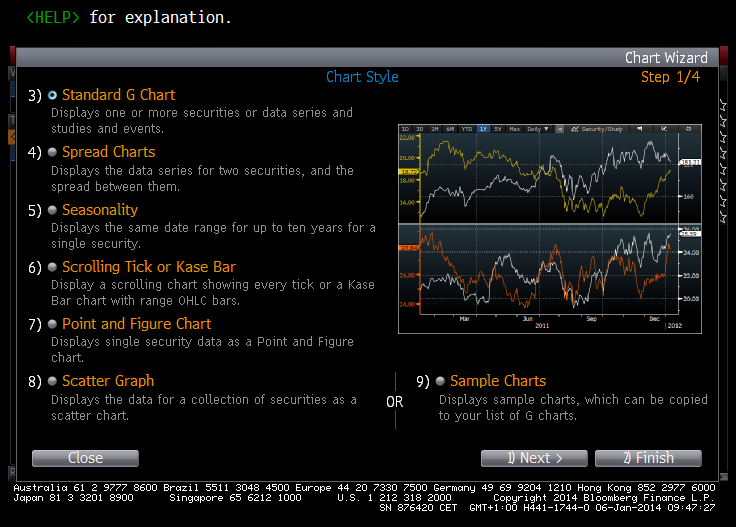Click the 'SN 876420 CET' footer text
The height and width of the screenshot is (527, 736).
(x=418, y=507)
